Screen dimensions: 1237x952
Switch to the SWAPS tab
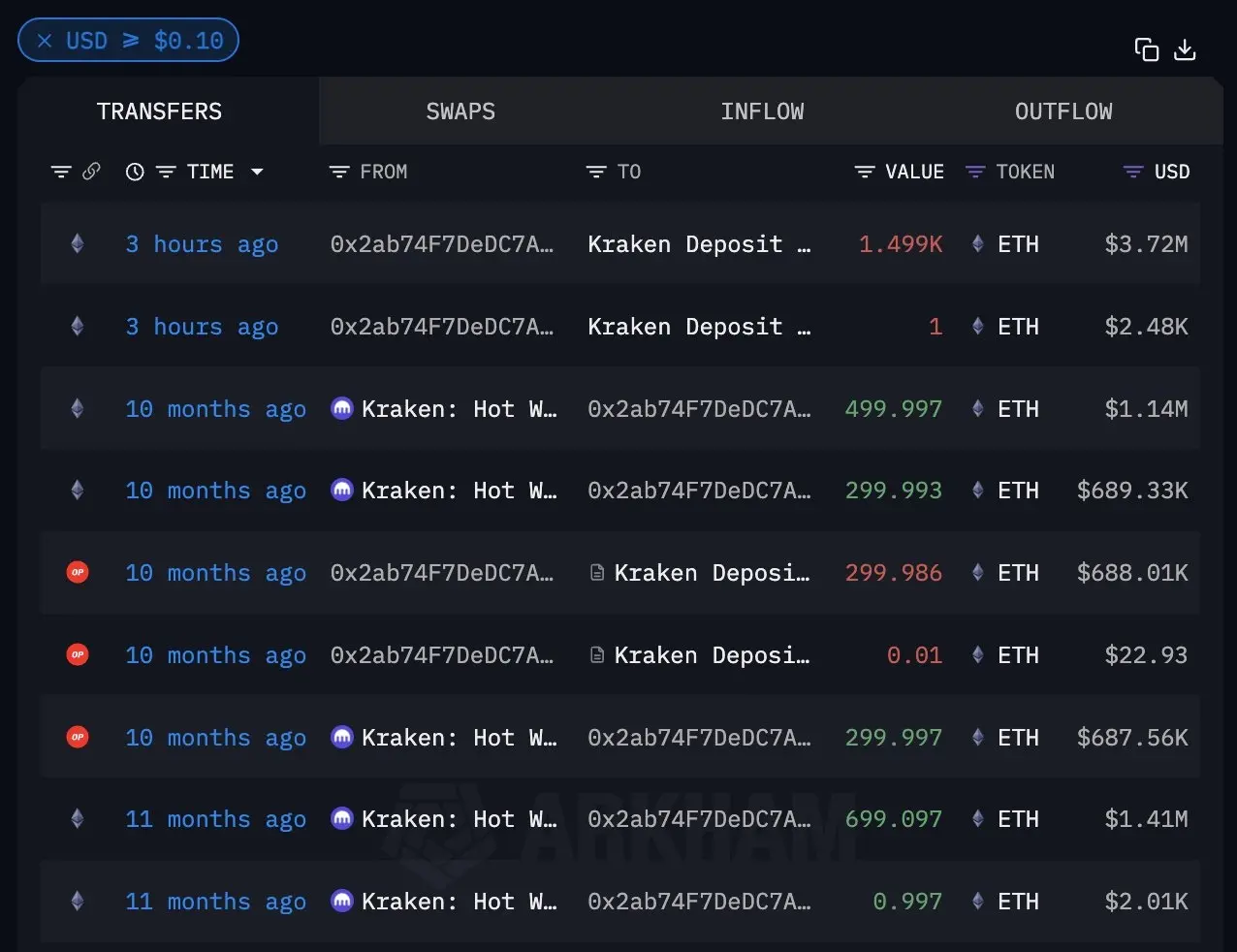(x=460, y=111)
